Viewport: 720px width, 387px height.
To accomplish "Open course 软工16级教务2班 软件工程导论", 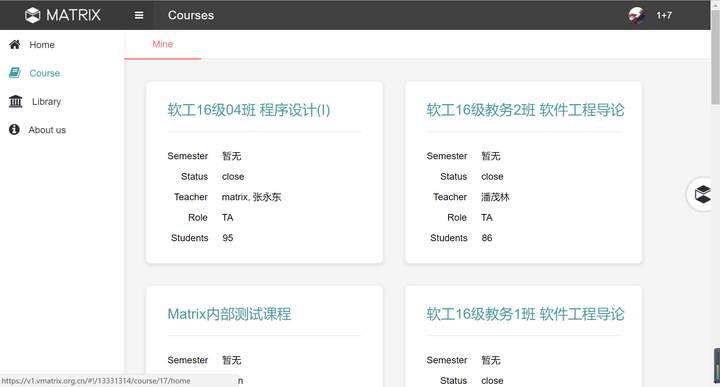I will 525,110.
